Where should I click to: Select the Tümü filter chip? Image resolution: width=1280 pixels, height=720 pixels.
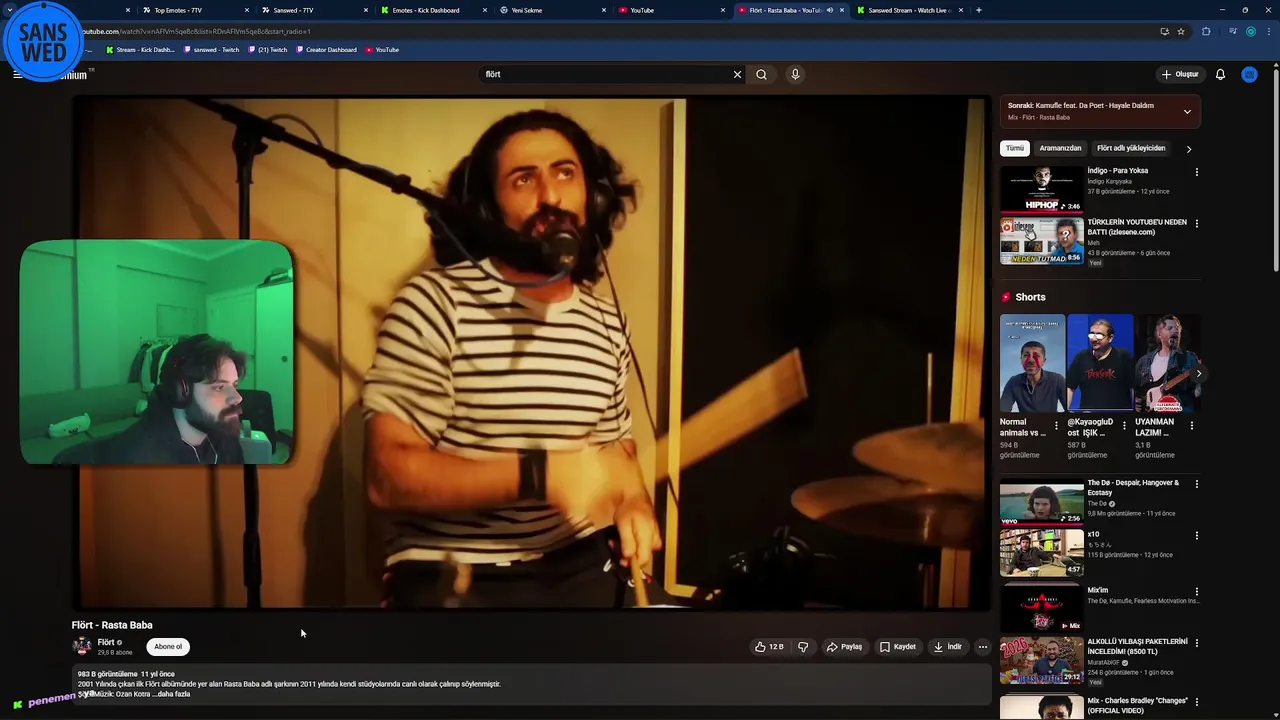point(1015,148)
